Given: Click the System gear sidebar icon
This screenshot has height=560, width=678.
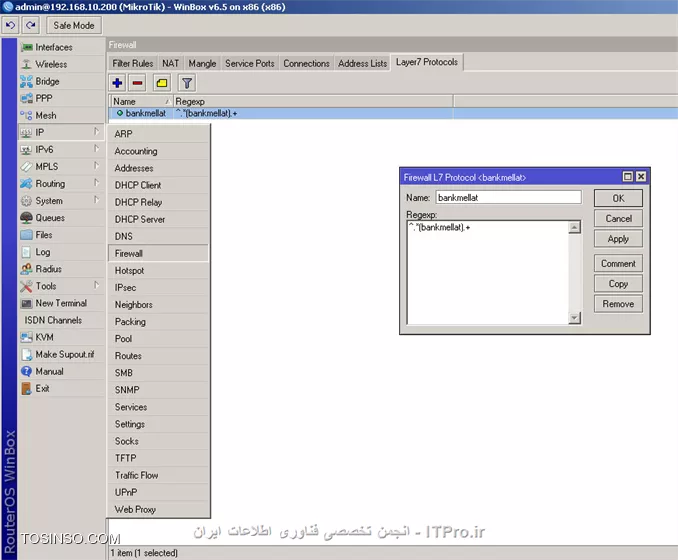Looking at the screenshot, I should coord(26,201).
